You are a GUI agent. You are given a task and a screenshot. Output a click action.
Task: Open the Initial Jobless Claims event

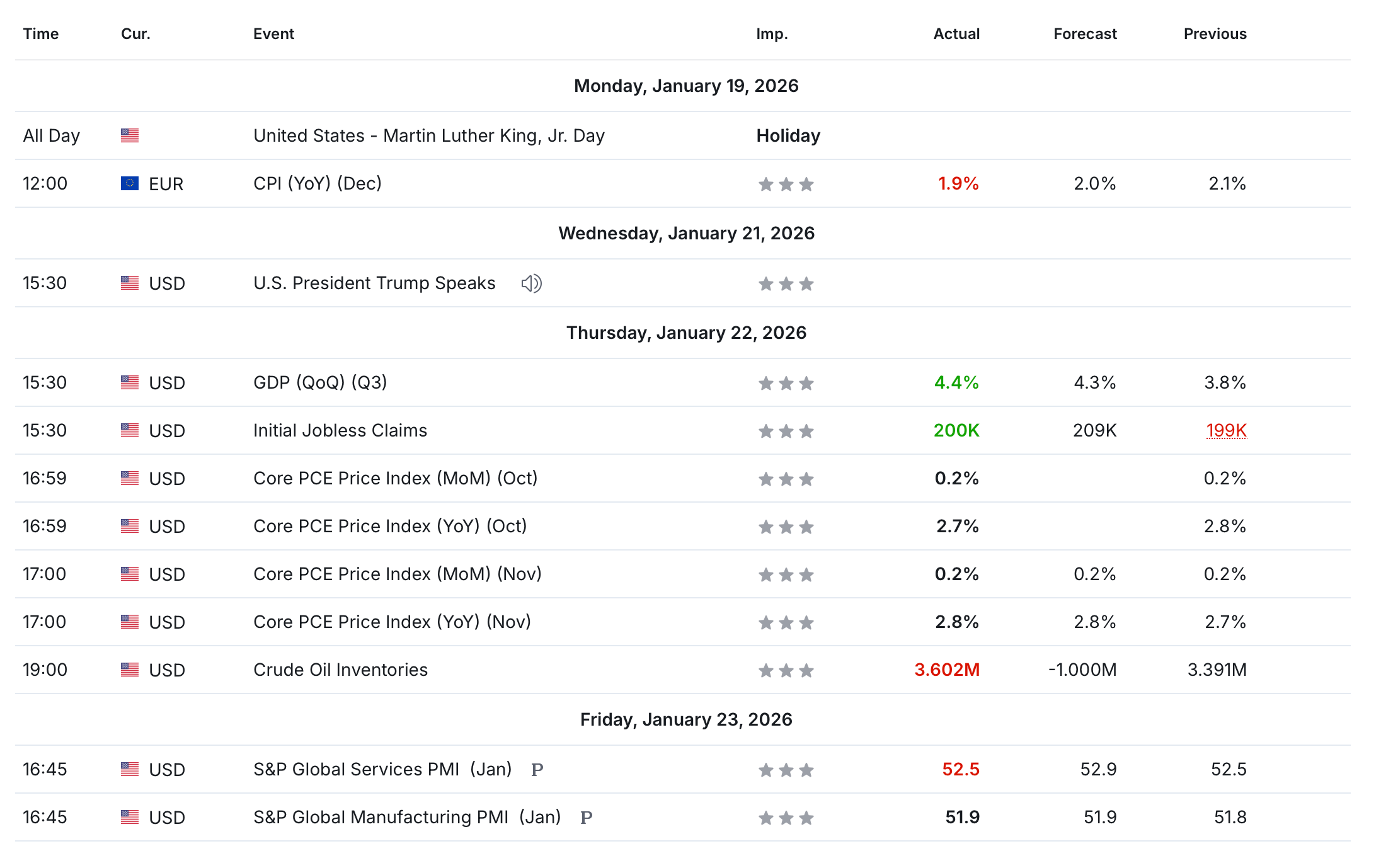pyautogui.click(x=340, y=430)
